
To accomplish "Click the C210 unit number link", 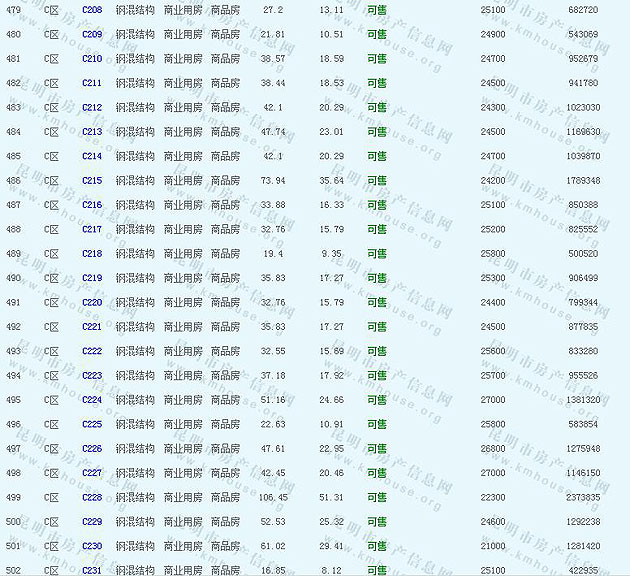I will pos(92,59).
